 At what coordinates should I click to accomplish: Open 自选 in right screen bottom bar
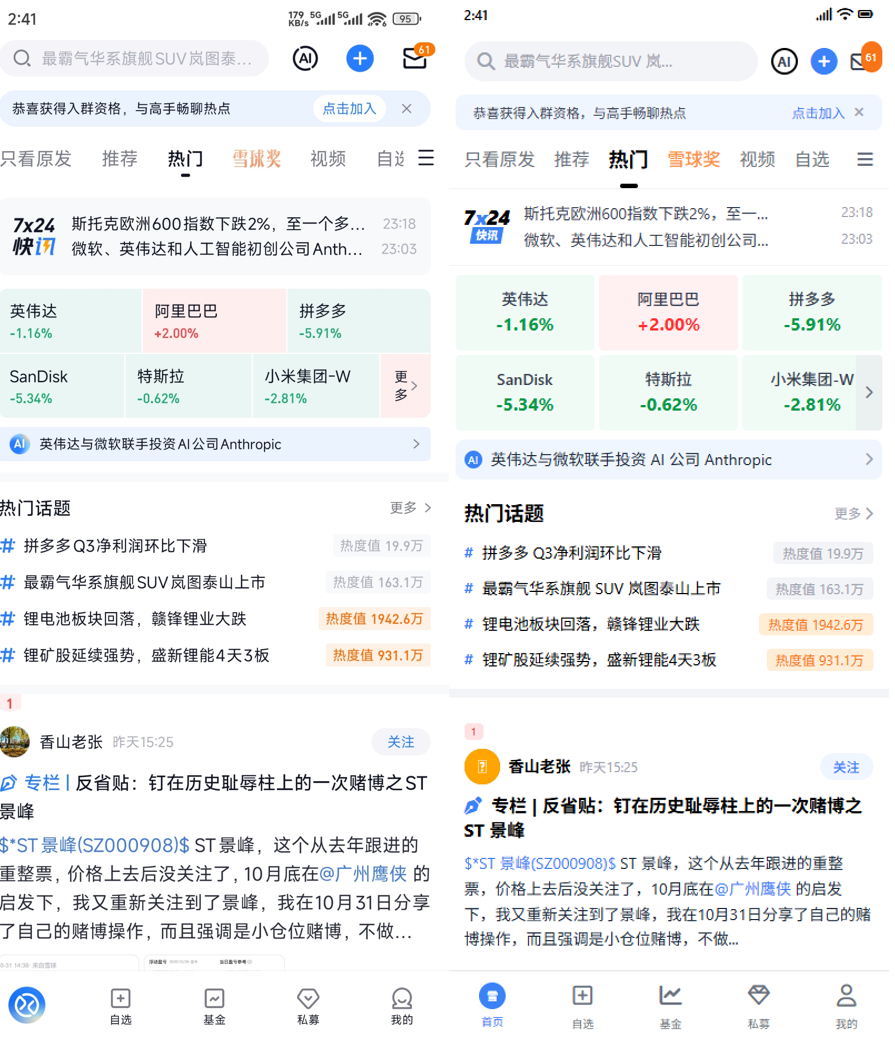pyautogui.click(x=583, y=1006)
